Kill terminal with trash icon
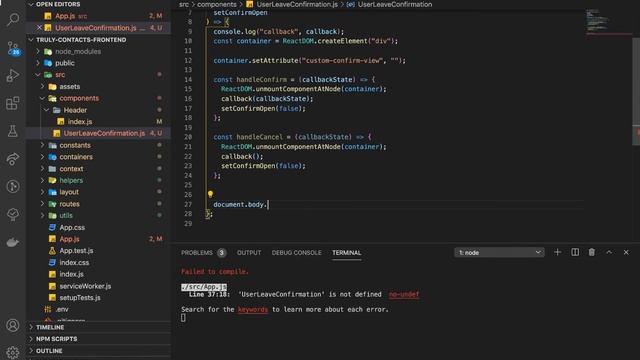The width and height of the screenshot is (640, 360). point(591,252)
